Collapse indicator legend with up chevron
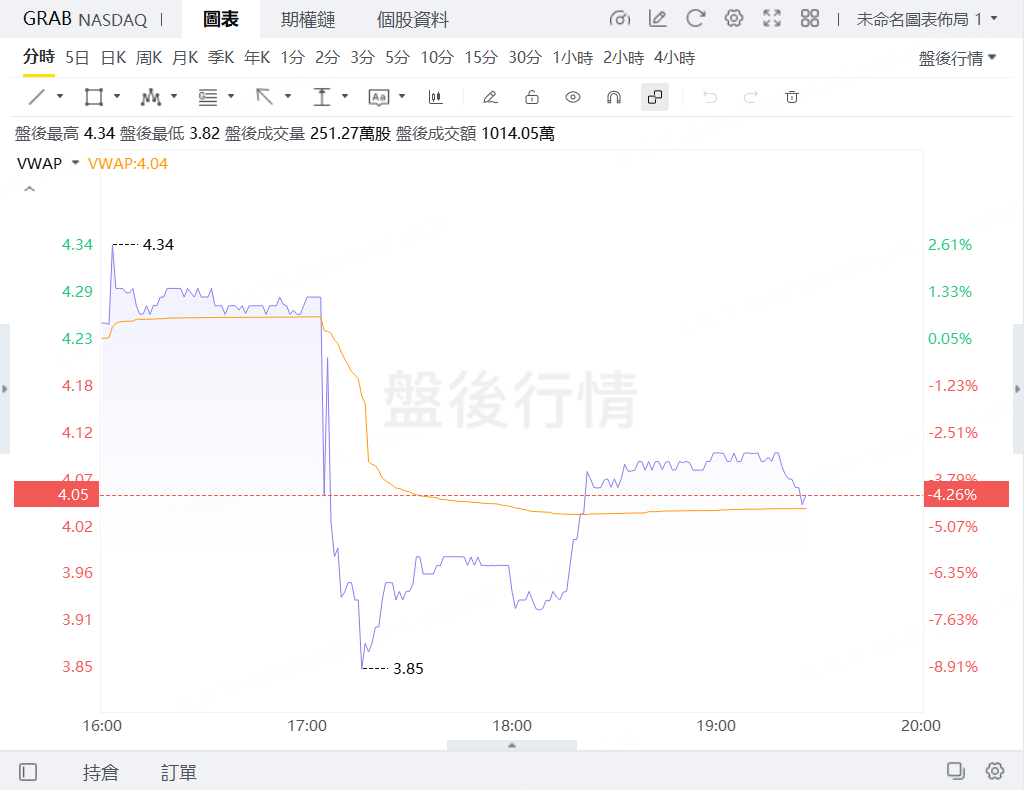The image size is (1024, 790). coord(29,189)
